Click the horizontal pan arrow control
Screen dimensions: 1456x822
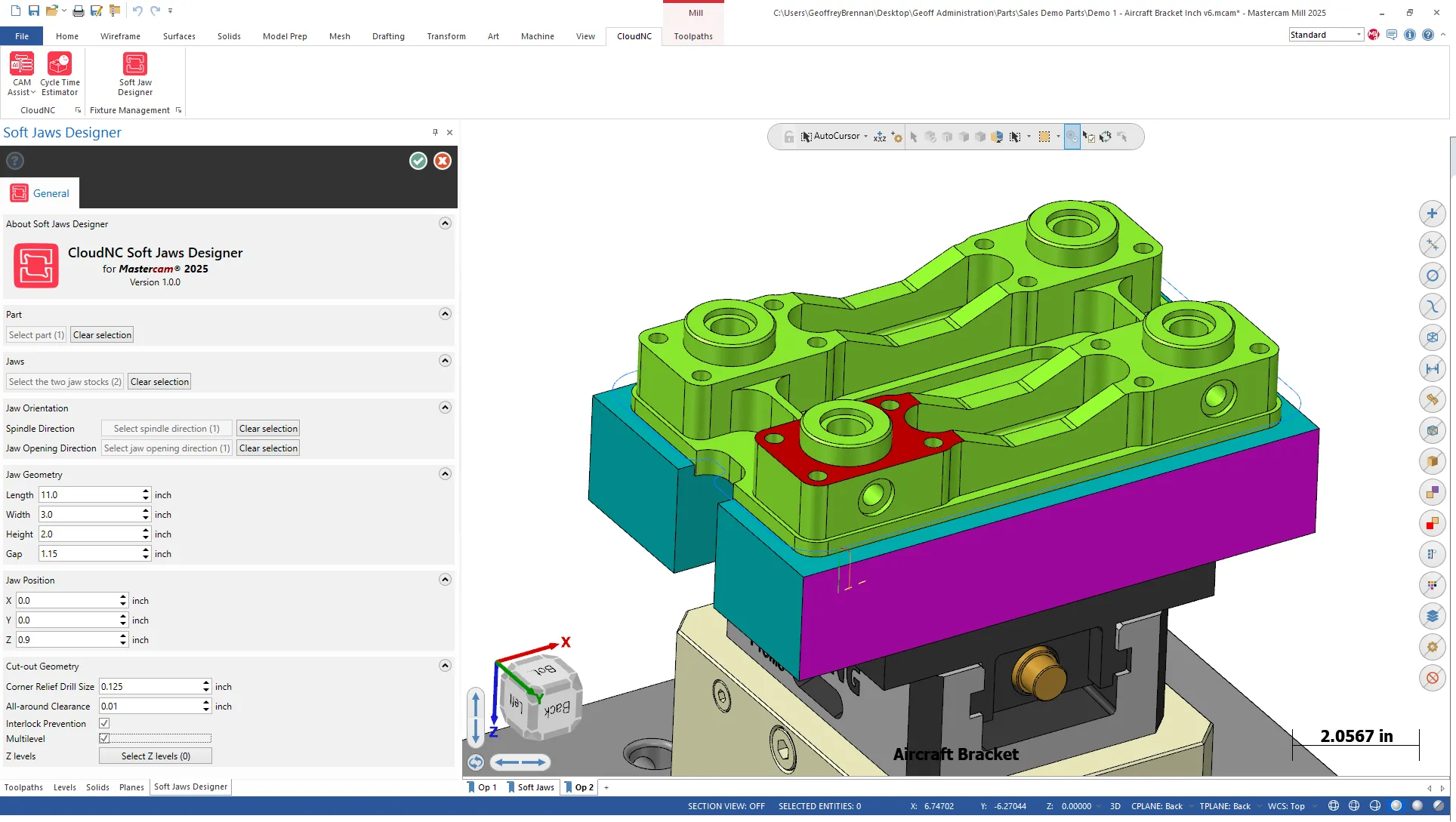tap(520, 762)
